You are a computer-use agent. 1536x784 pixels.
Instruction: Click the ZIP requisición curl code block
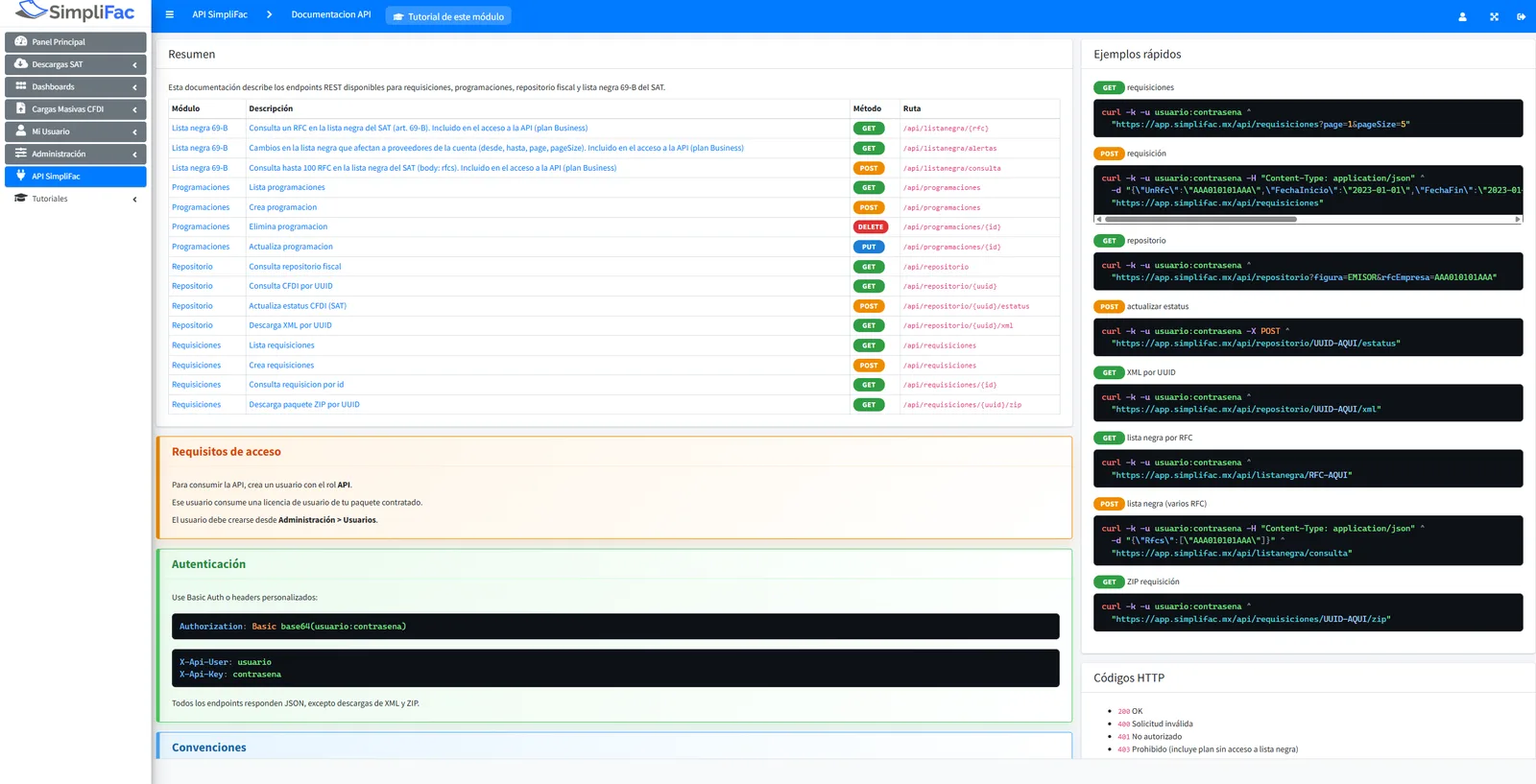tap(1308, 612)
